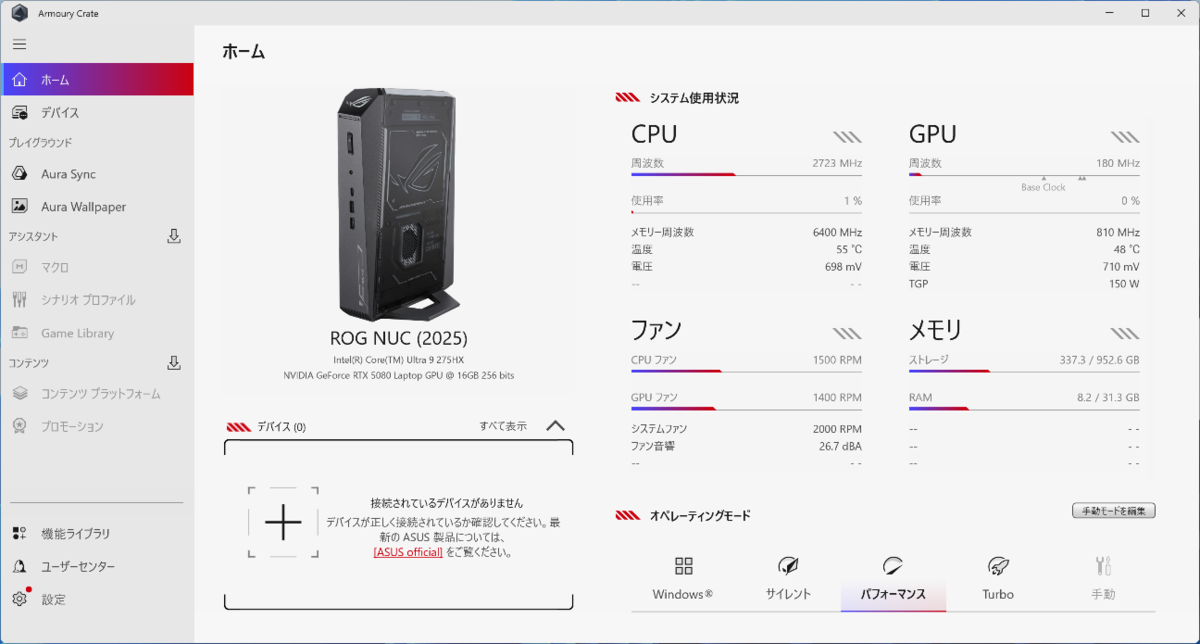
Task: Select ホーム in the sidebar
Action: [97, 80]
